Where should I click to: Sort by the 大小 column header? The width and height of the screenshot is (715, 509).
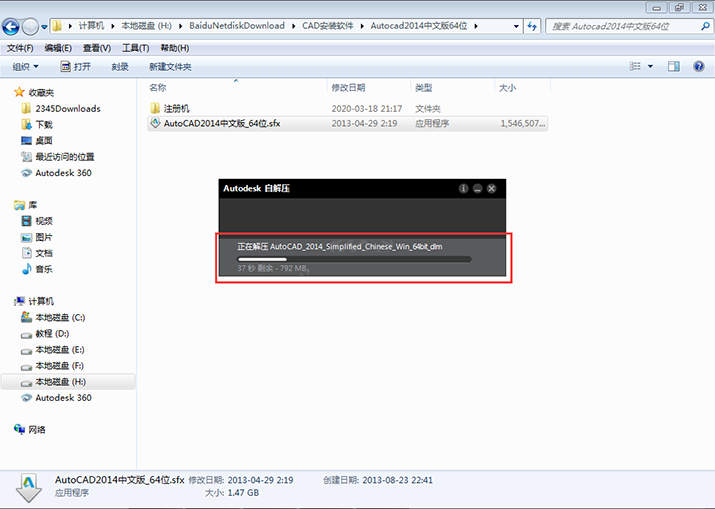[522, 87]
